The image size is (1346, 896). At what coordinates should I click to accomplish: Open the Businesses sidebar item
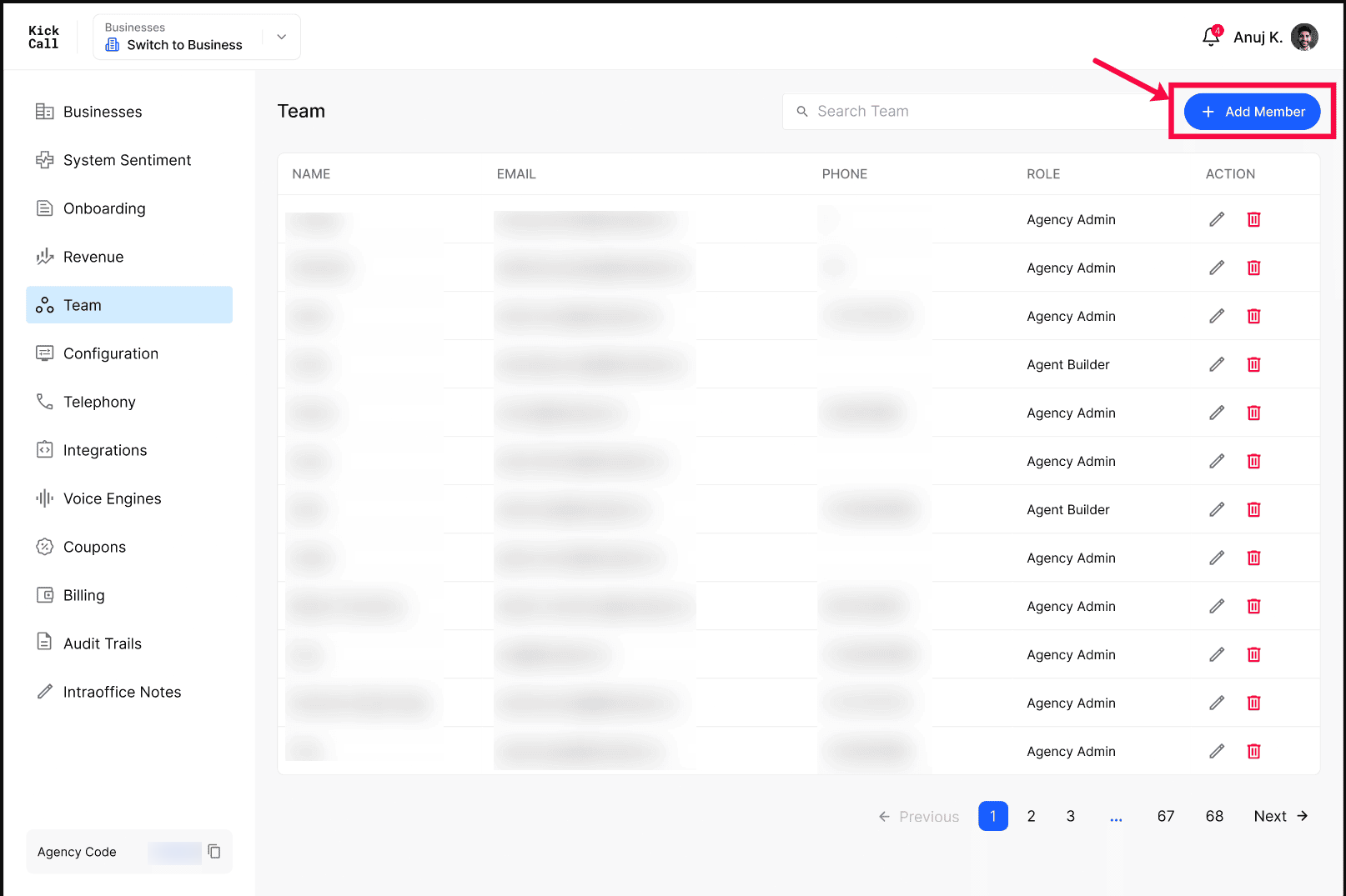tap(129, 112)
